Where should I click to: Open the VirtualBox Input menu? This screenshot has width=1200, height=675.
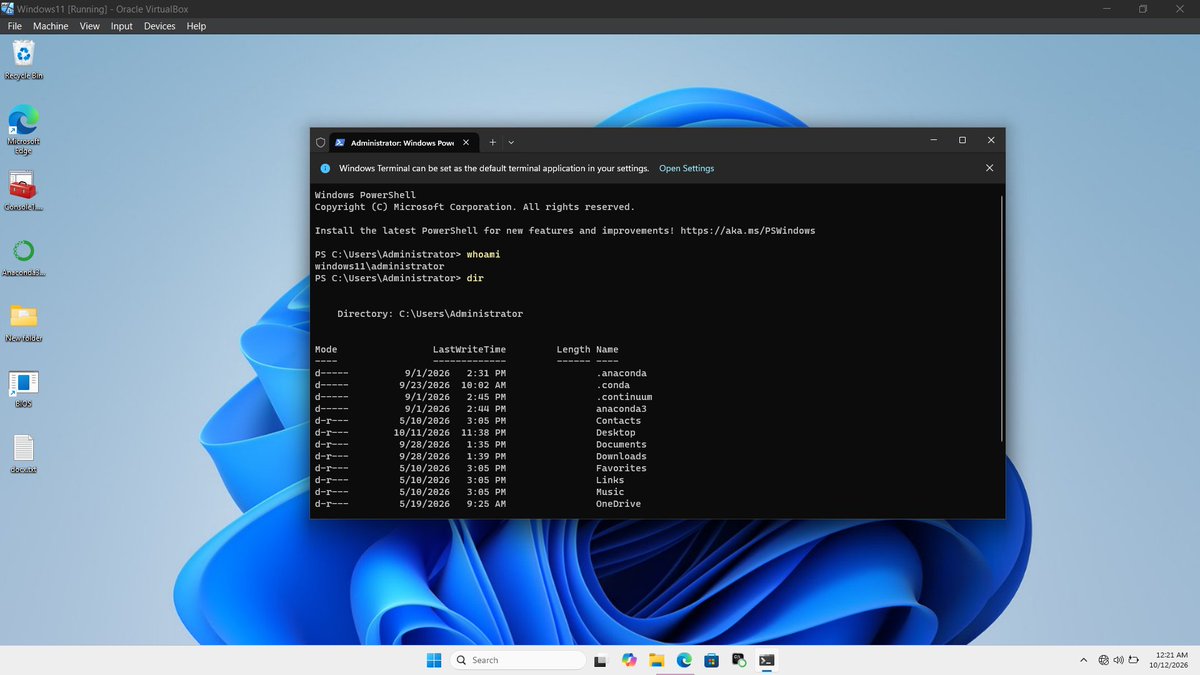tap(122, 26)
